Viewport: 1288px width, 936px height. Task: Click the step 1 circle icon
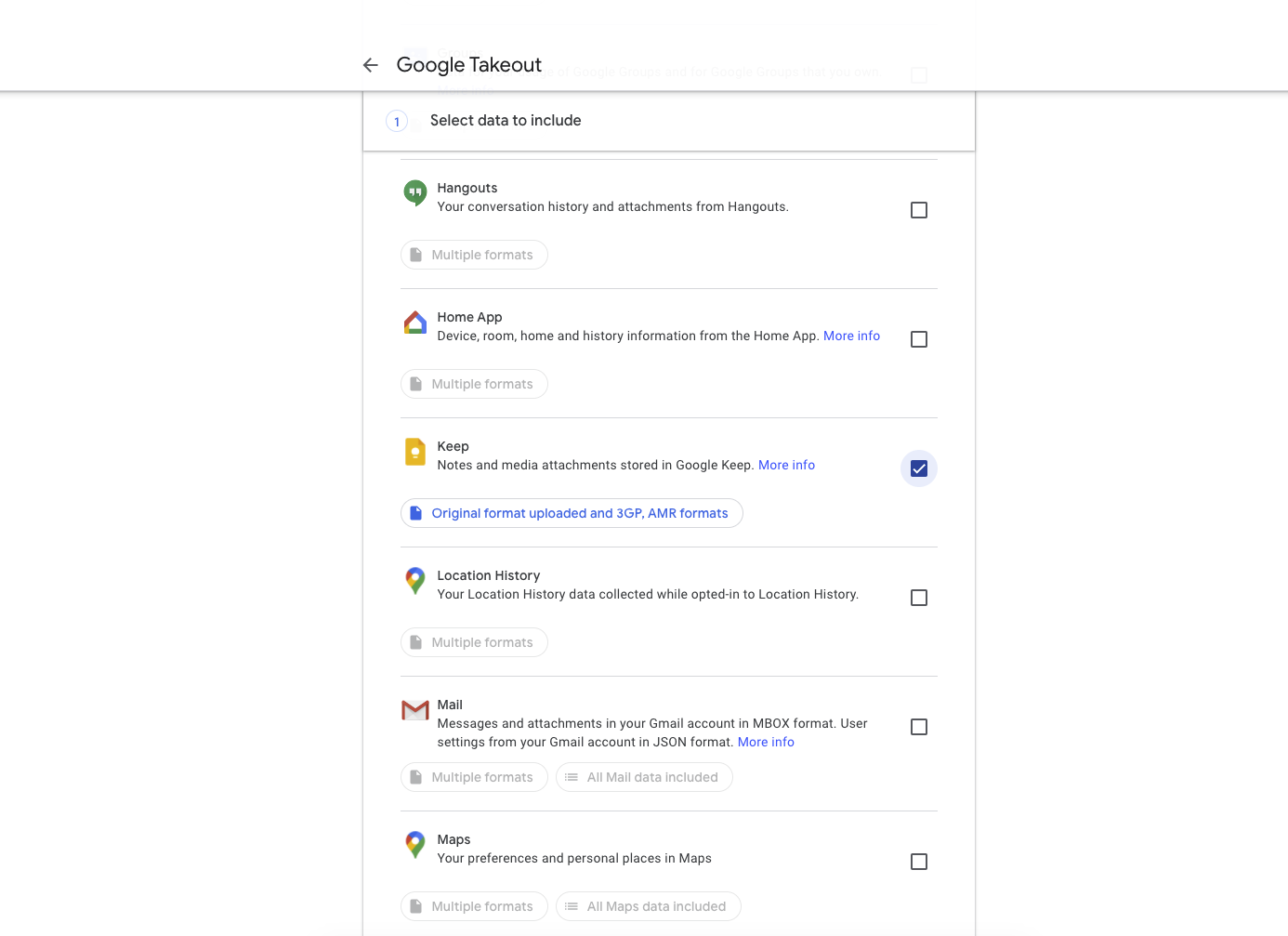[397, 122]
